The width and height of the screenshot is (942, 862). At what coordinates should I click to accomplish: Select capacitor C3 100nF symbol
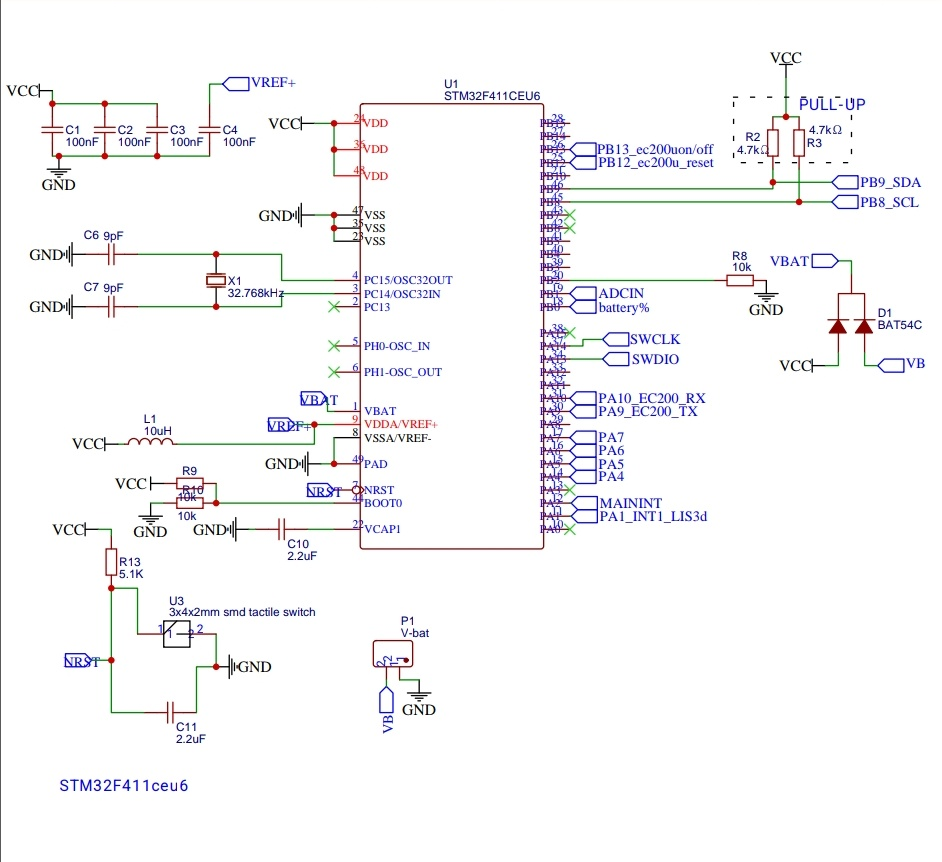coord(157,130)
